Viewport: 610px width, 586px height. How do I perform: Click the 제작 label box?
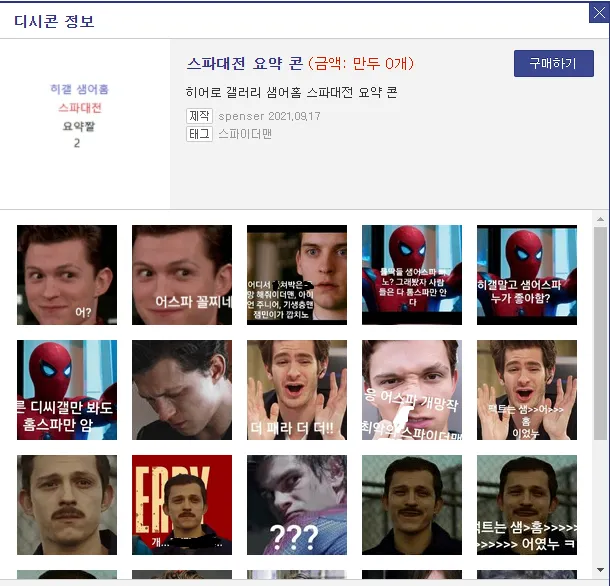pos(199,116)
